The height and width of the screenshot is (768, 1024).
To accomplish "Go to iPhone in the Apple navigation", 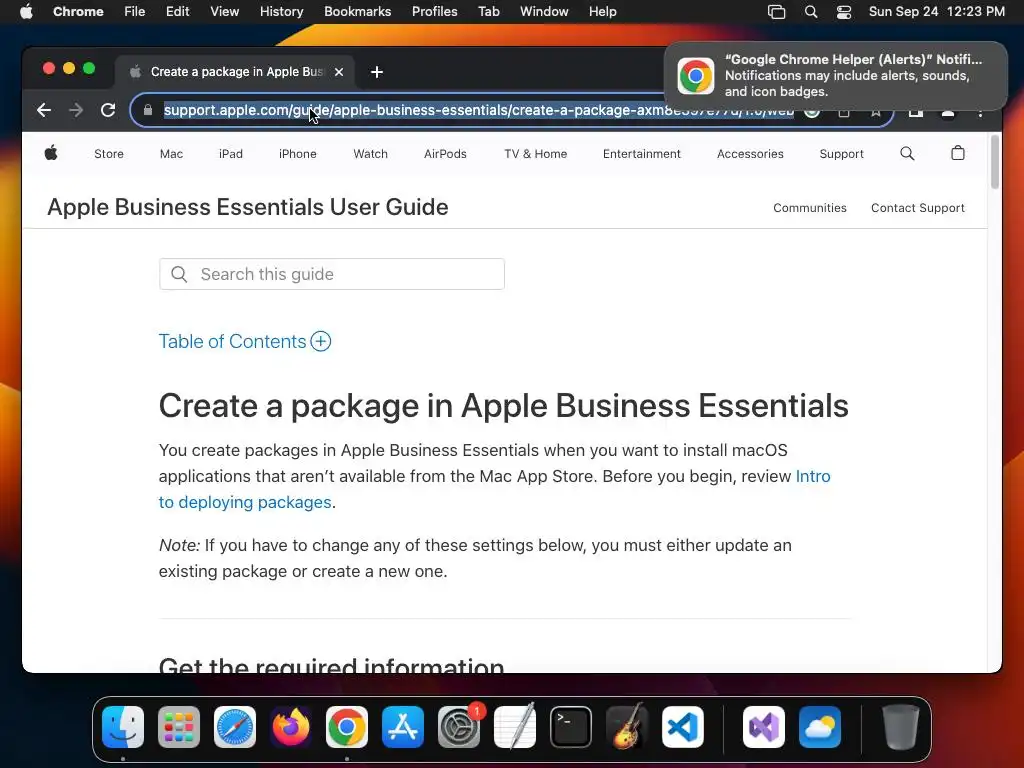I will tap(298, 154).
